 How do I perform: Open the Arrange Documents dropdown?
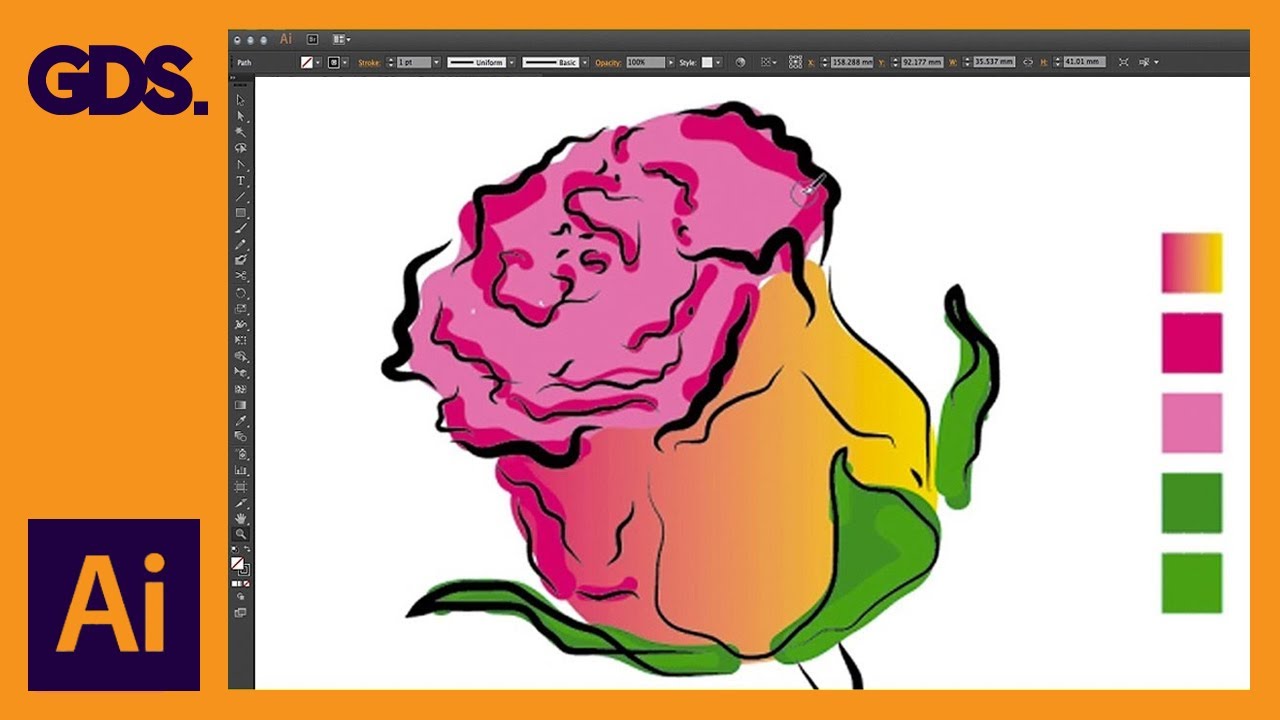[x=341, y=39]
